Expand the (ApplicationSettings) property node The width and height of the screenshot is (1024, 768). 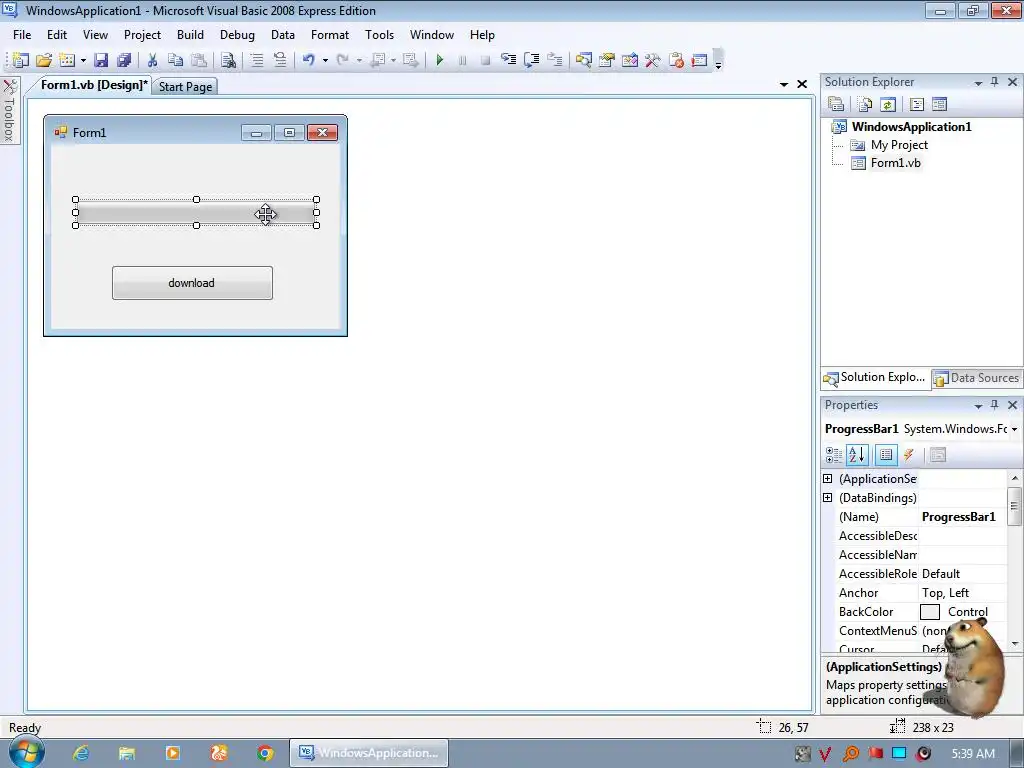(x=828, y=479)
